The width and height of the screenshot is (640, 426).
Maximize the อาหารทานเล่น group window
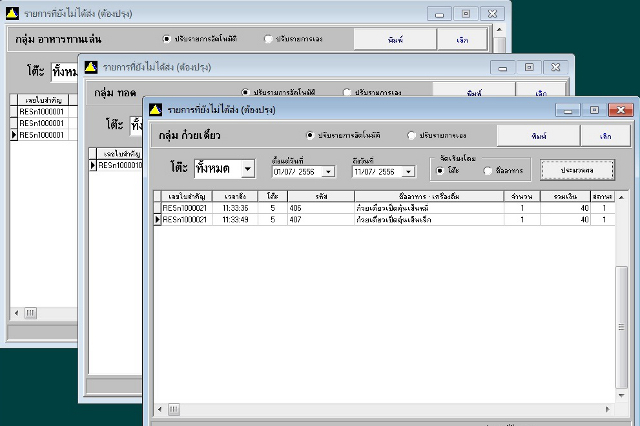click(x=466, y=13)
